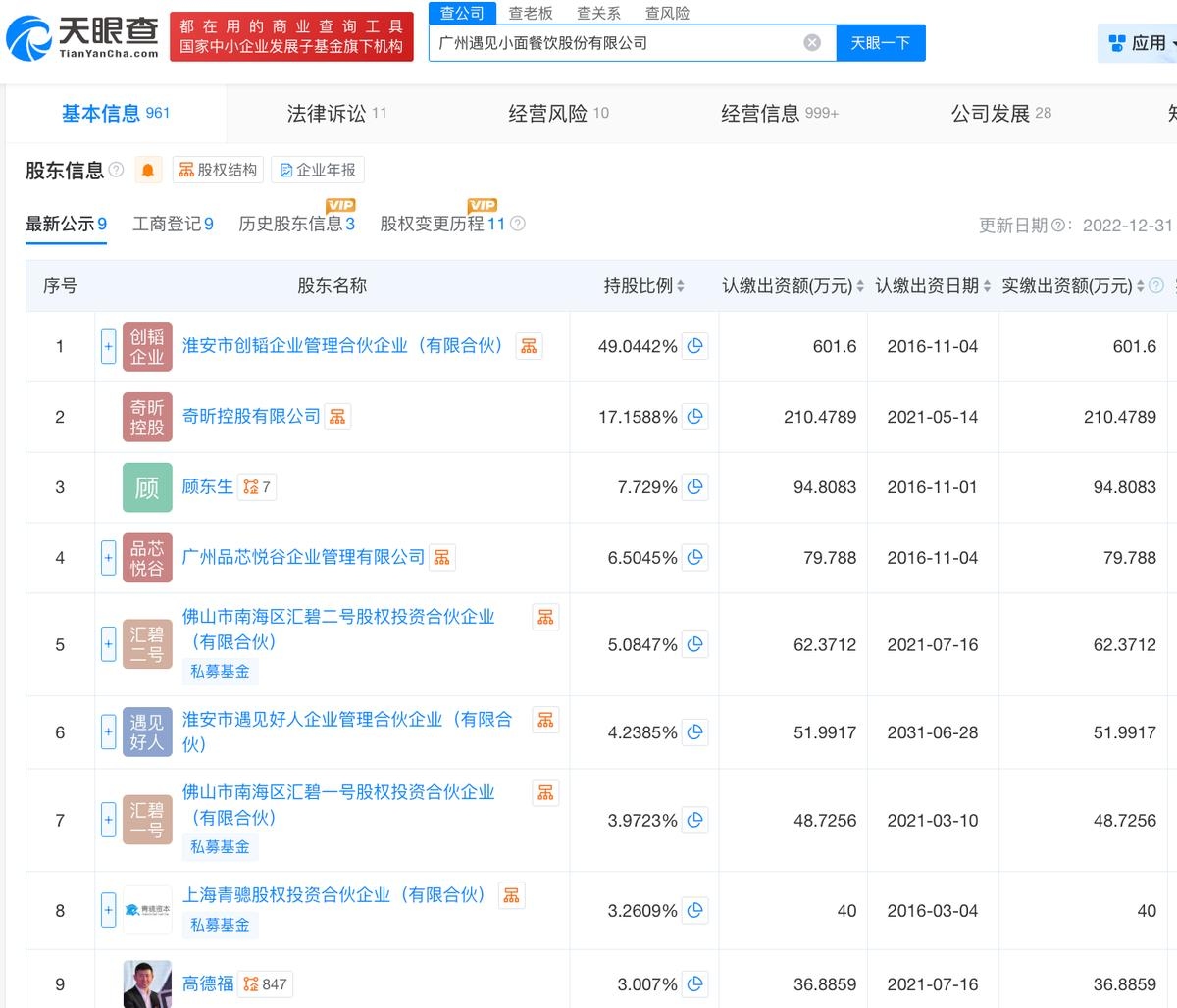1177x1008 pixels.
Task: Click pie chart icon next to 7.729%
Action: tap(695, 487)
